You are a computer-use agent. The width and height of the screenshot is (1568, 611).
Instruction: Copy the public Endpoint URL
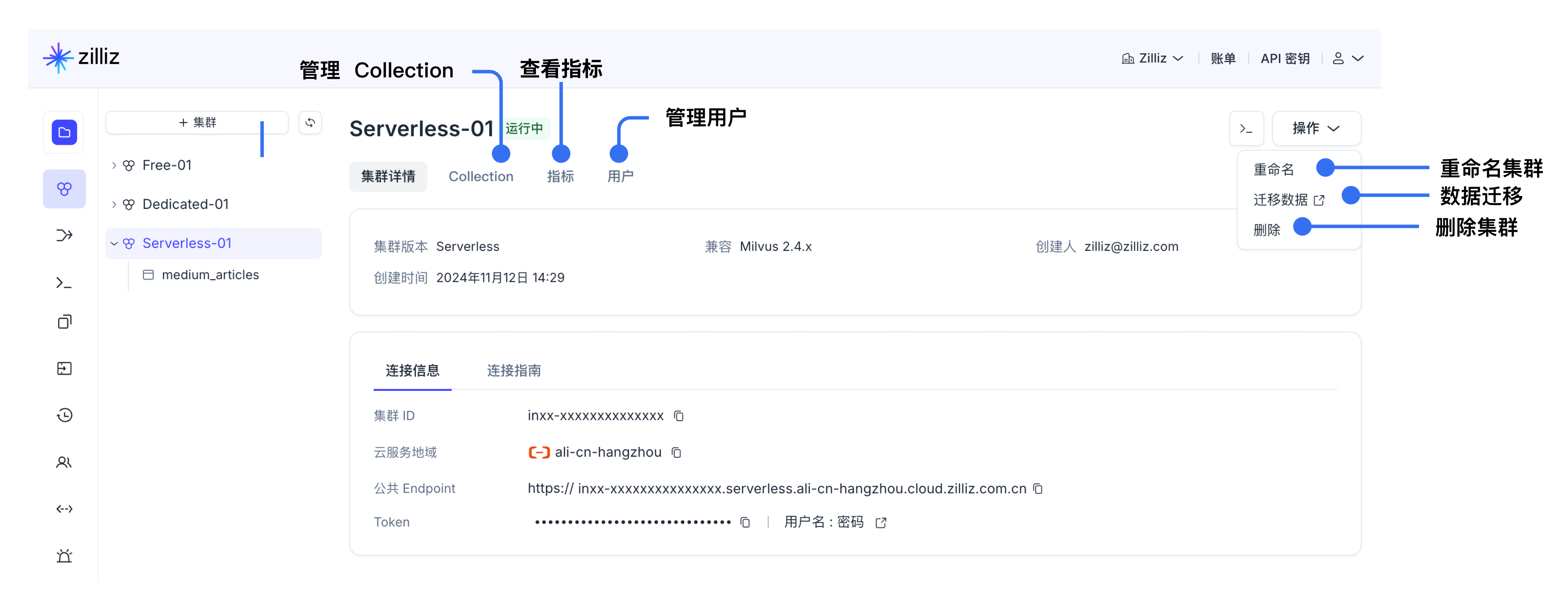click(x=1038, y=489)
